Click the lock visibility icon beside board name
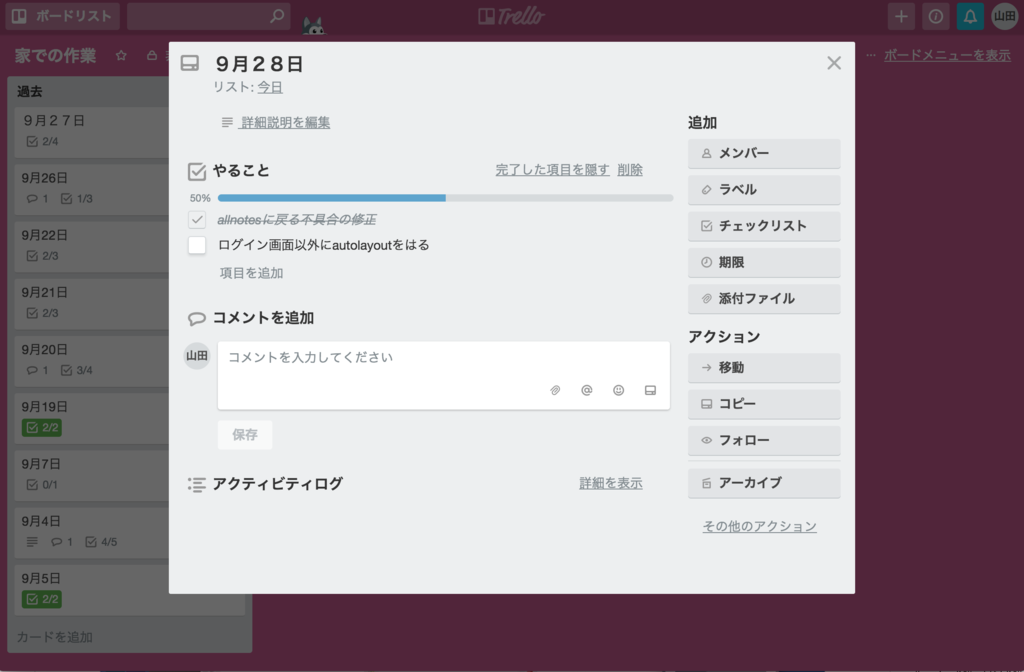1024x672 pixels. (152, 56)
